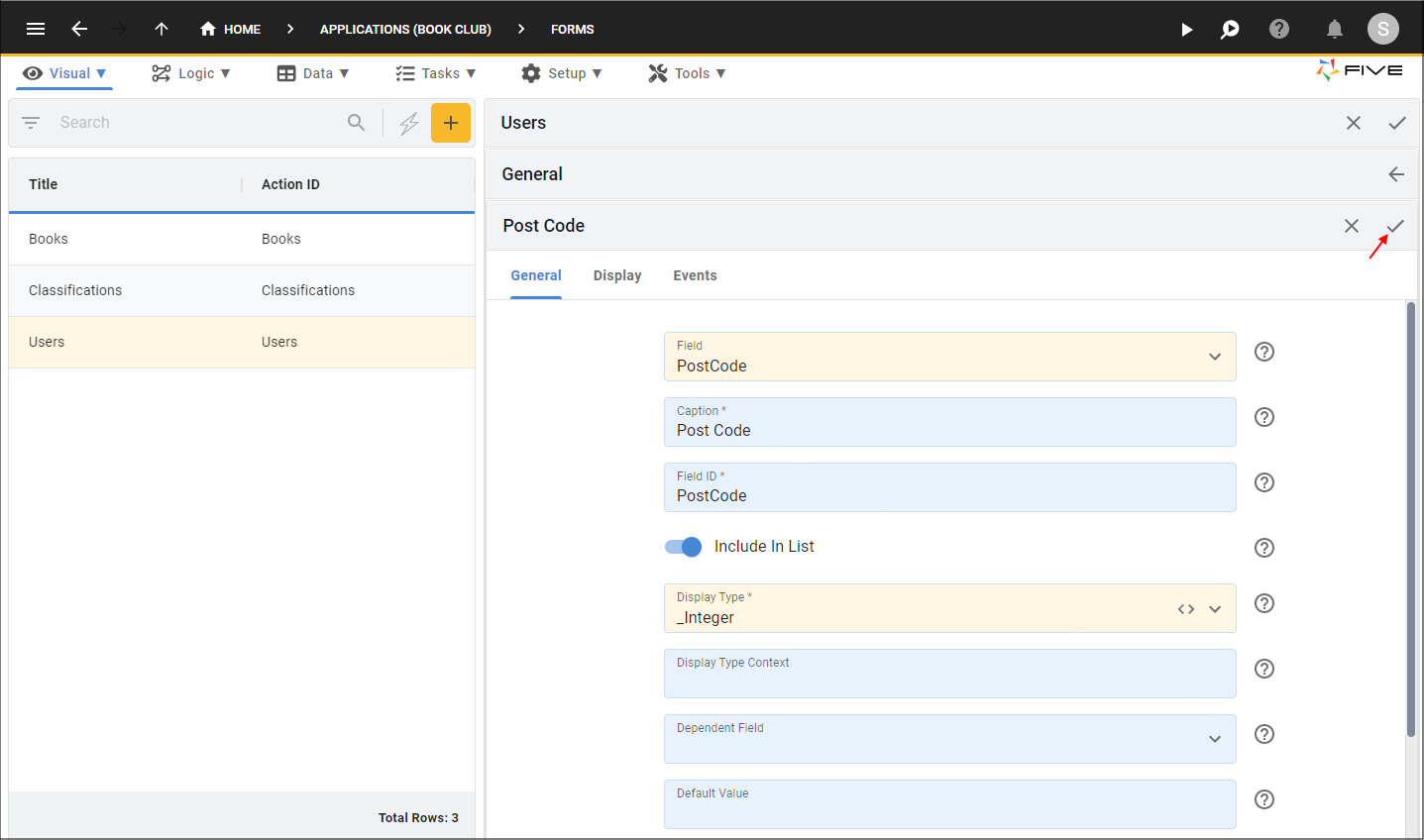Edit the Display Type Context field

(950, 674)
